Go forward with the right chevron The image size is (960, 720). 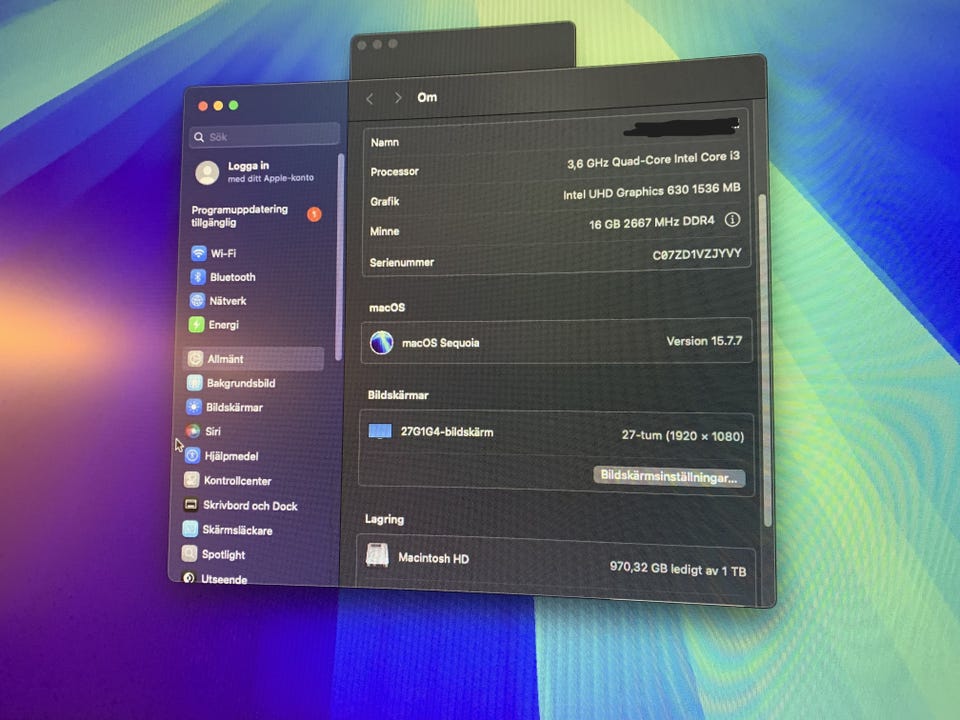tap(398, 98)
